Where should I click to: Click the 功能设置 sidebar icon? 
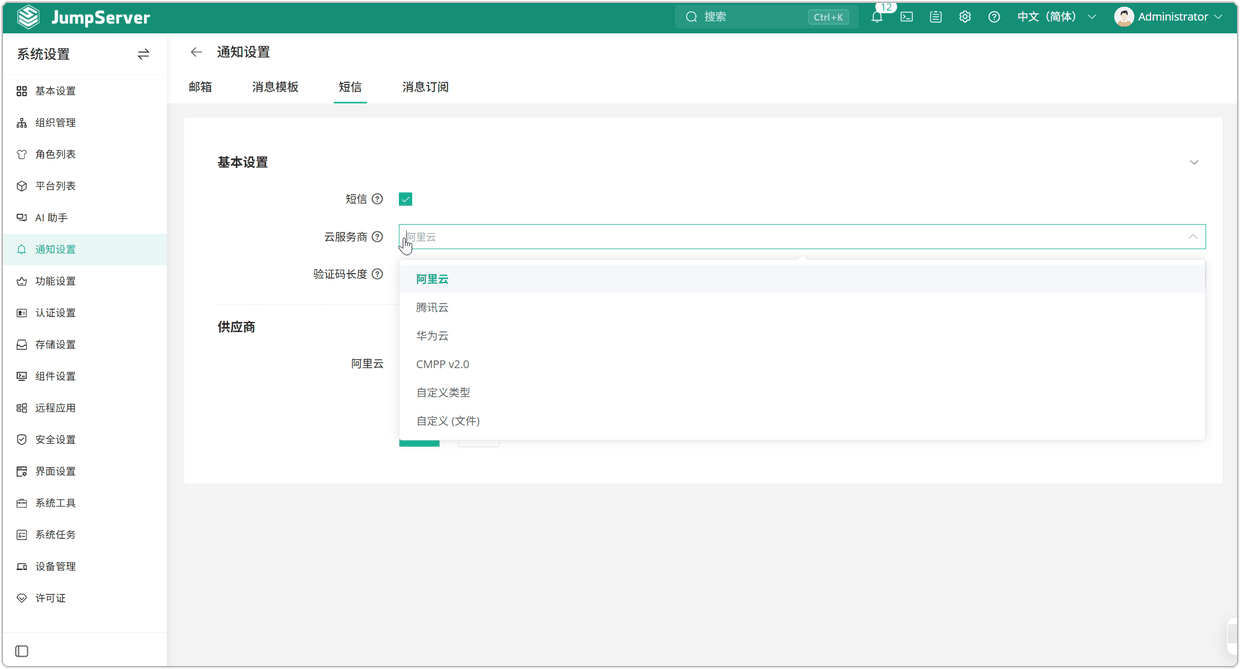(x=22, y=282)
